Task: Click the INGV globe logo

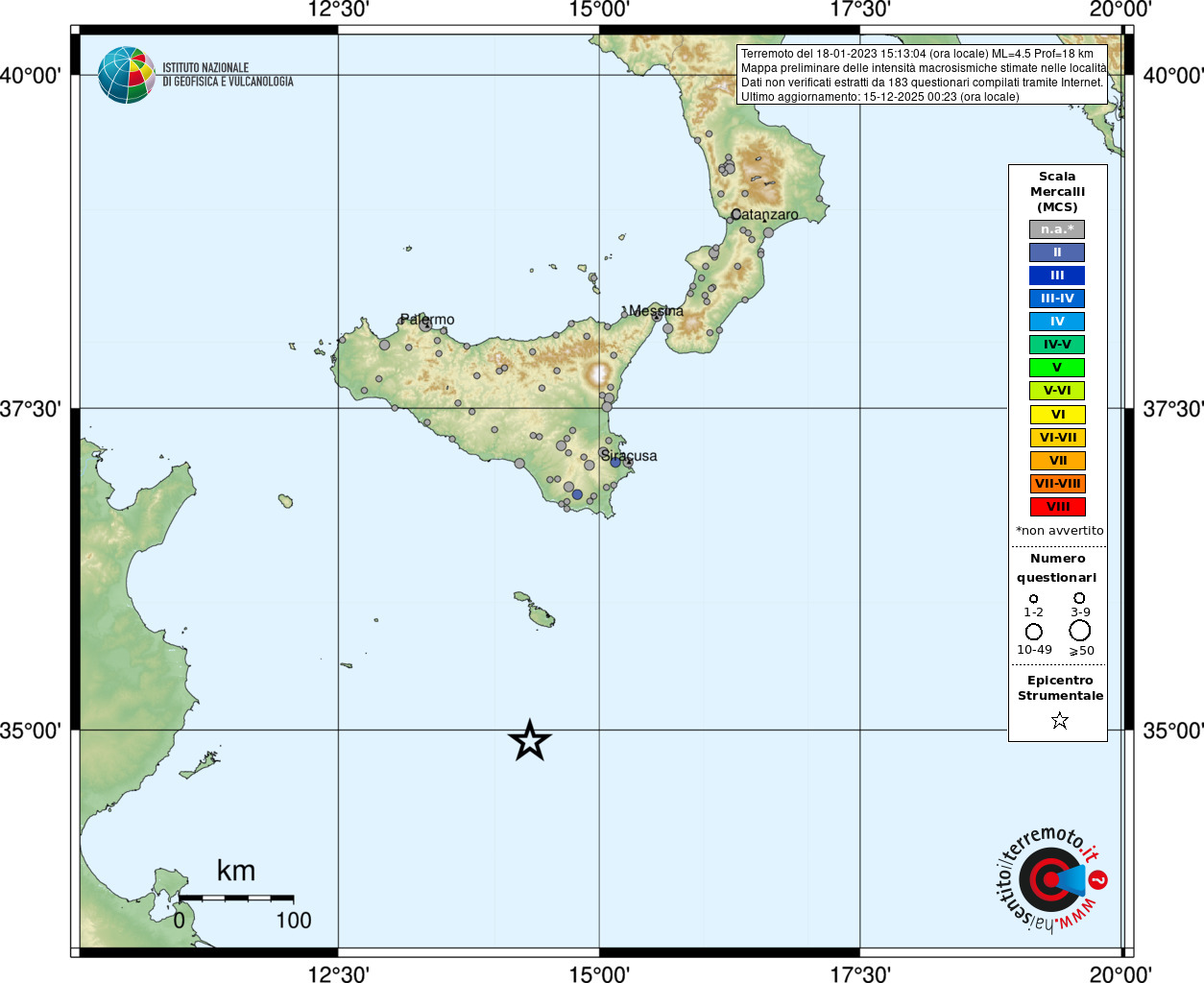Action: click(127, 75)
